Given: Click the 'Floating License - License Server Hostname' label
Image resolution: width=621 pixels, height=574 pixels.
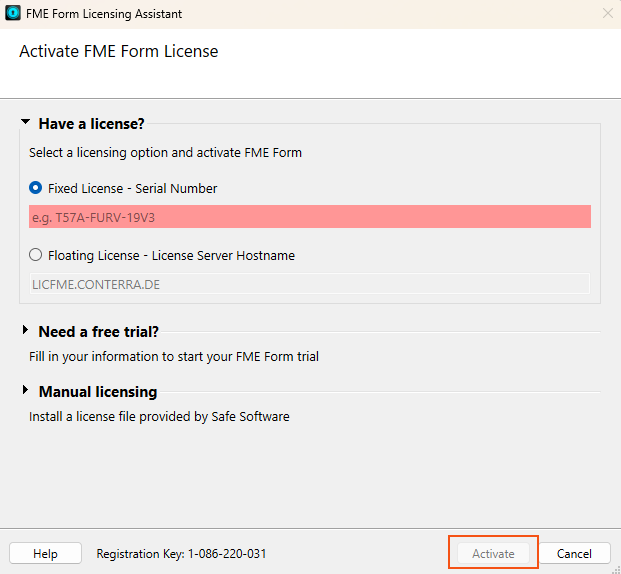Looking at the screenshot, I should [x=171, y=256].
